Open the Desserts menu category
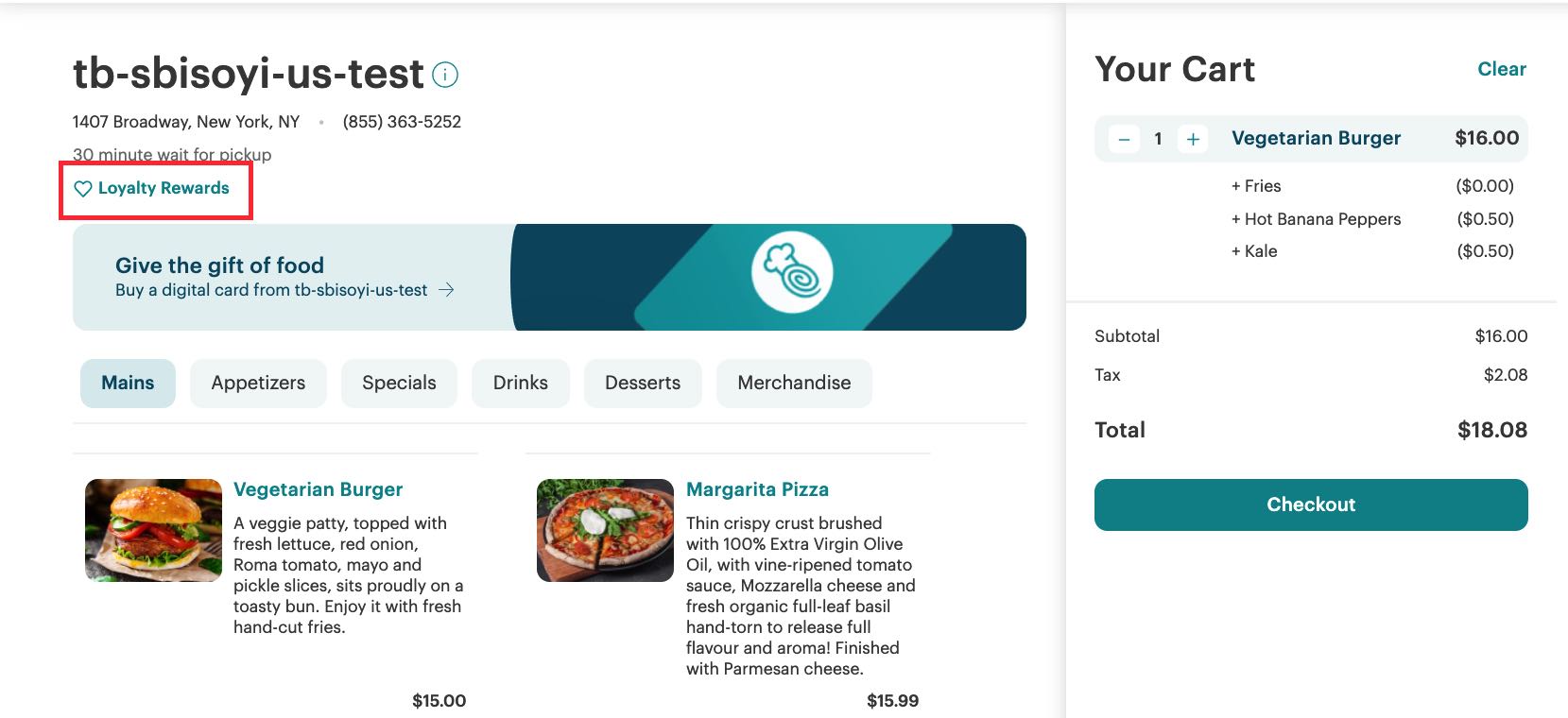 tap(643, 383)
